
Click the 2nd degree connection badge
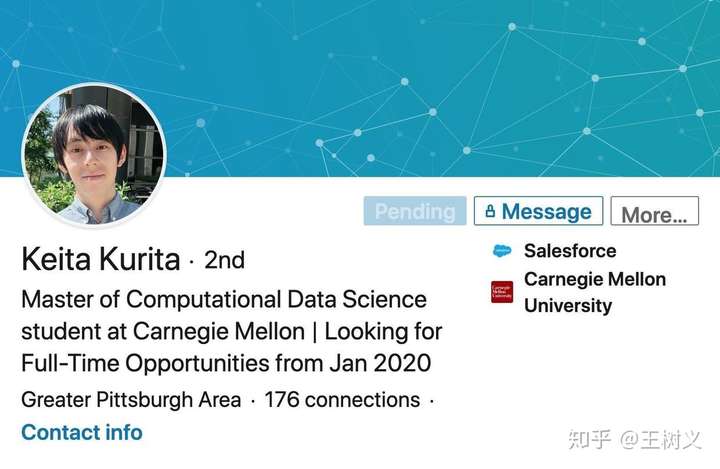click(x=224, y=260)
